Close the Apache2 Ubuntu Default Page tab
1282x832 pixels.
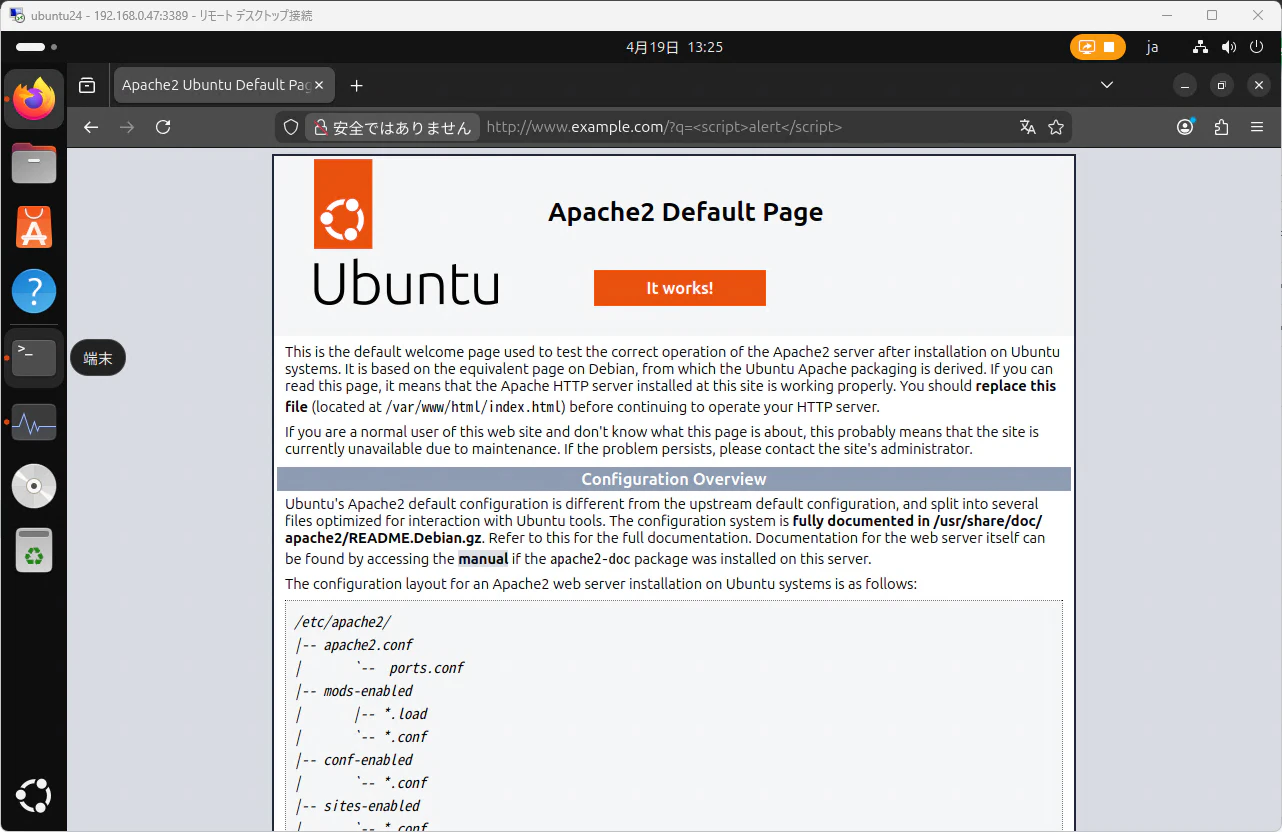click(320, 85)
